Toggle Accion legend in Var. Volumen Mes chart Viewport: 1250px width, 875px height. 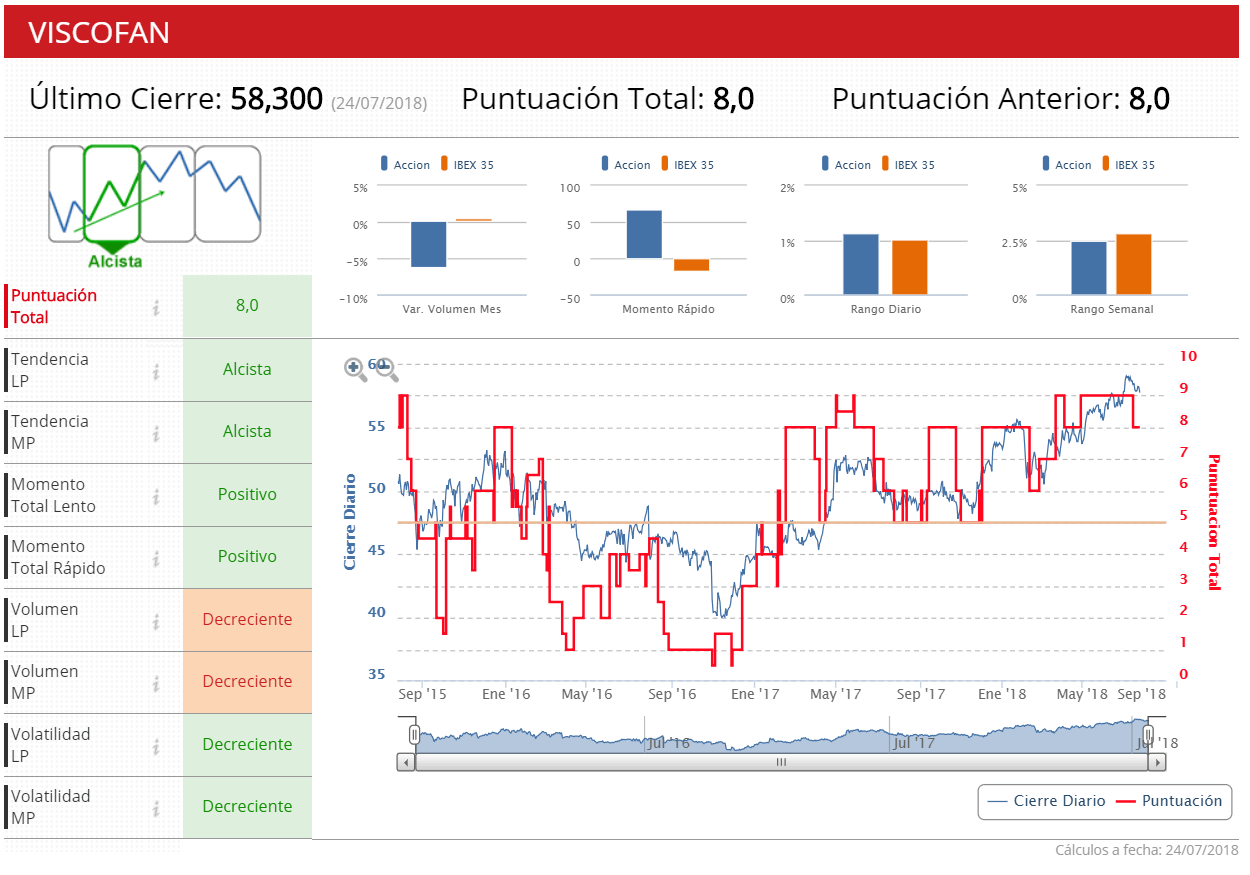[x=405, y=165]
